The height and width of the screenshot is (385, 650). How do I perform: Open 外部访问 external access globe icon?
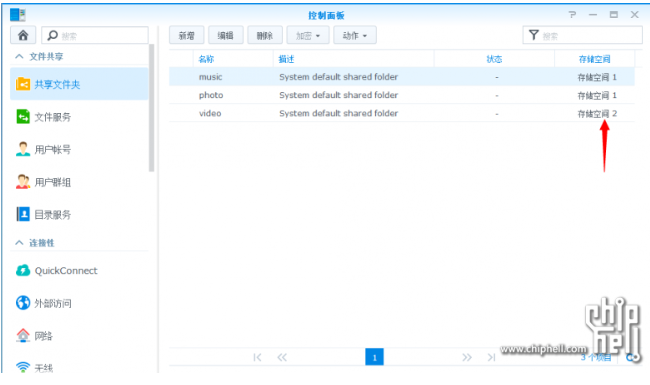point(23,303)
